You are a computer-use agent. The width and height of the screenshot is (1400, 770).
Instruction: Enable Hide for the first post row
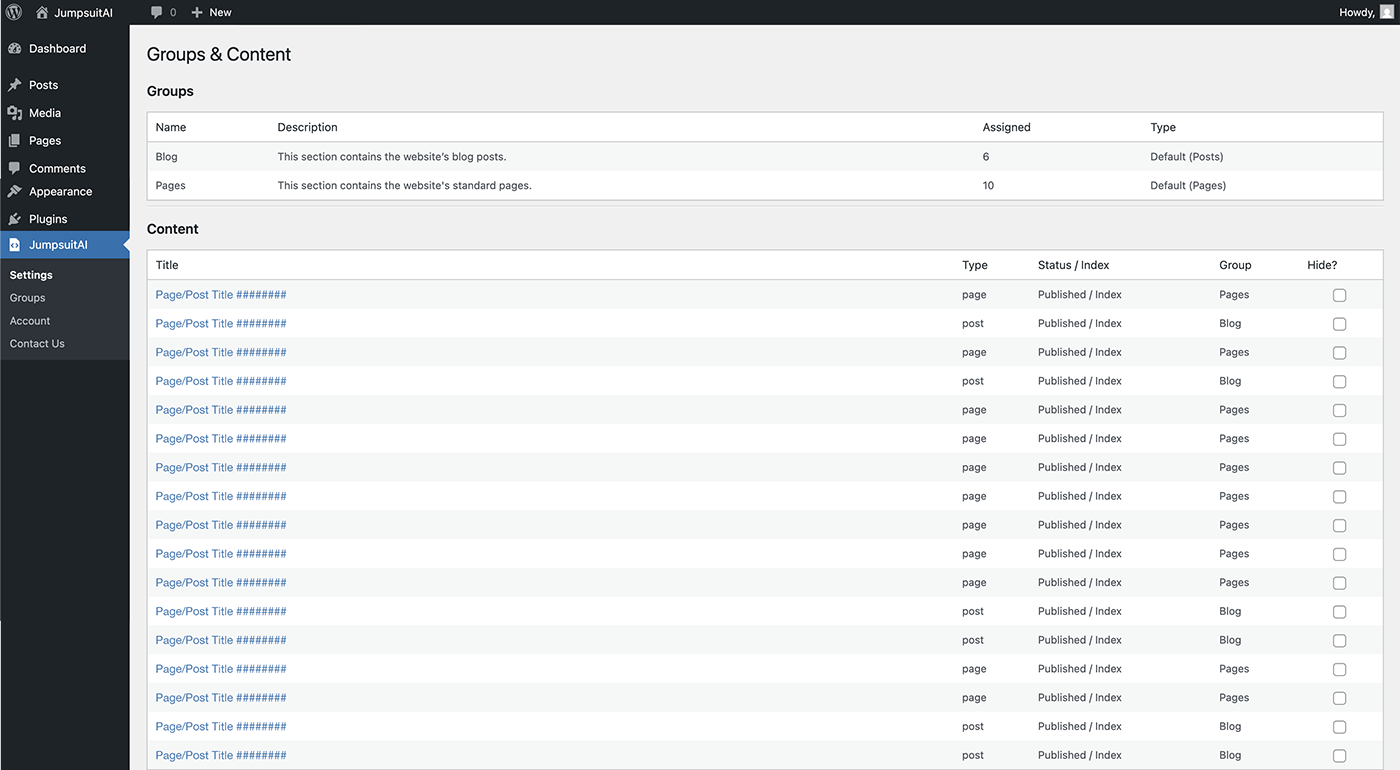1339,324
